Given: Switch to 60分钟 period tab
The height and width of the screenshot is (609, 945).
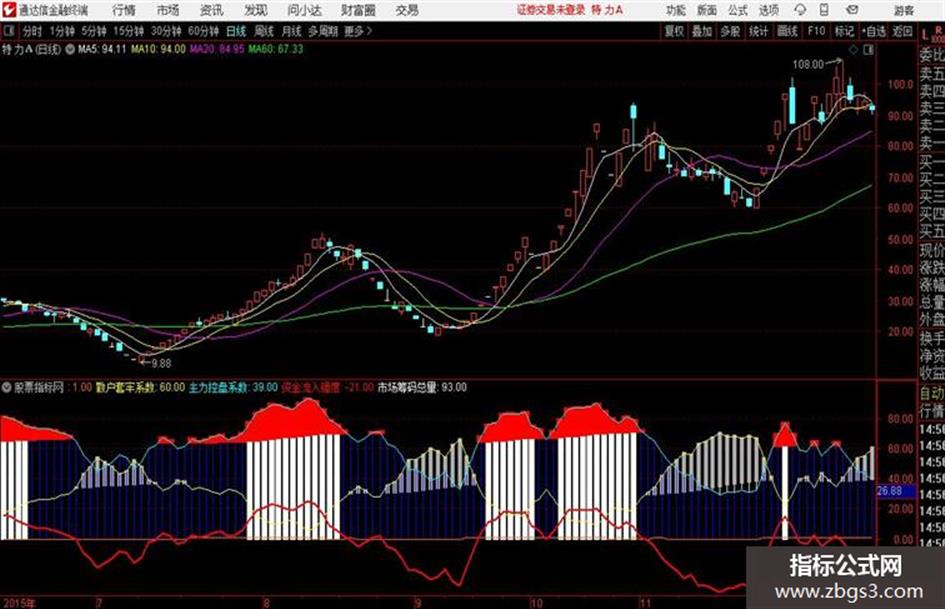Looking at the screenshot, I should (203, 31).
